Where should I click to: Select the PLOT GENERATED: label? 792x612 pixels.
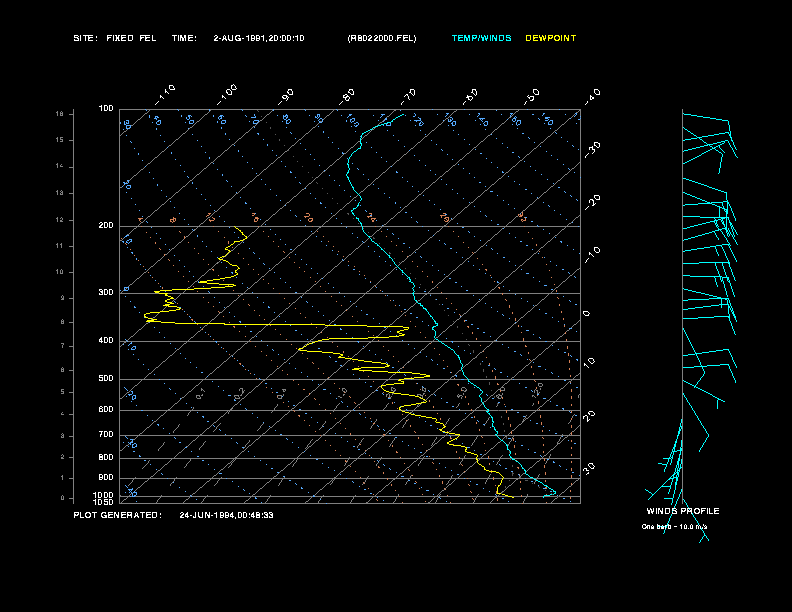[118, 515]
